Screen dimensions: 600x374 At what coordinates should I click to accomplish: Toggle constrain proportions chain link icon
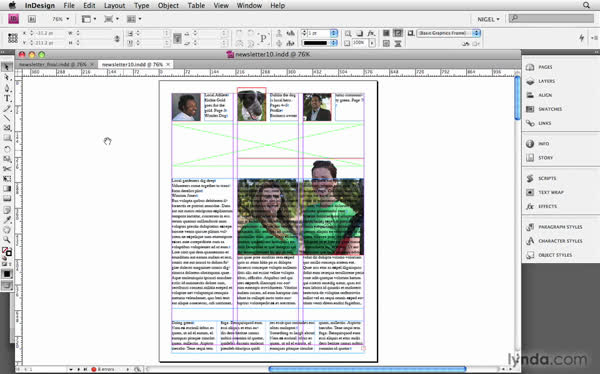[x=117, y=38]
